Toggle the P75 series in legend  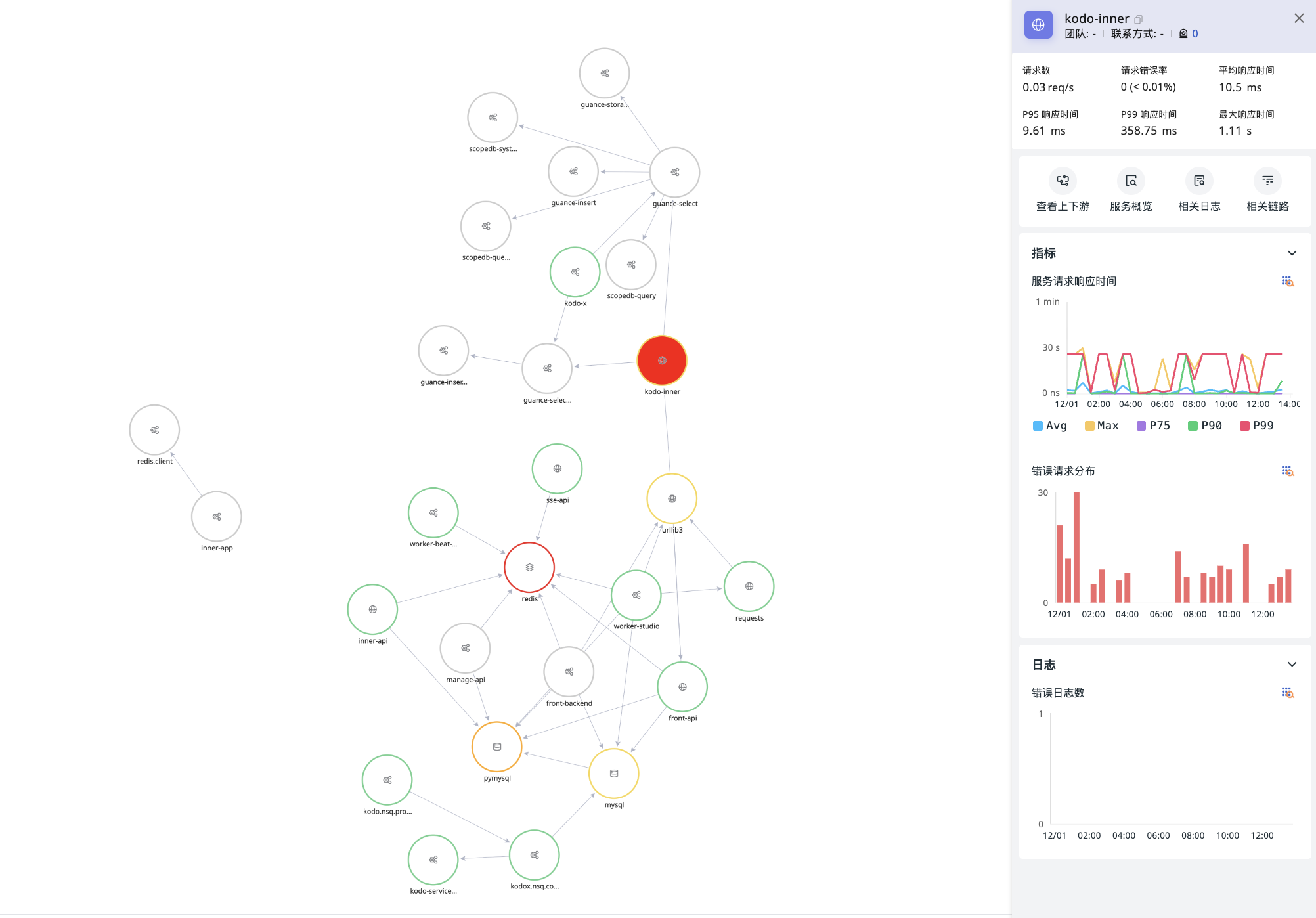point(1153,426)
